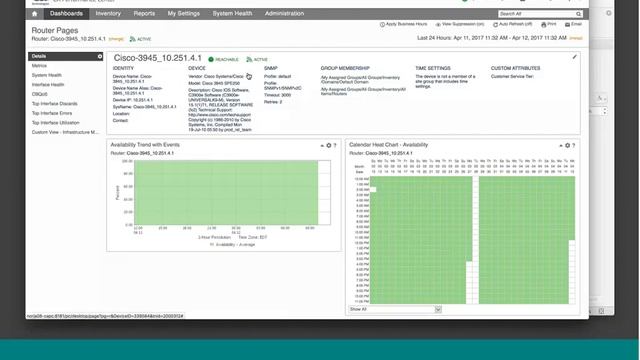Select Top Interface Discards in sidebar
This screenshot has width=640, height=360.
point(54,104)
